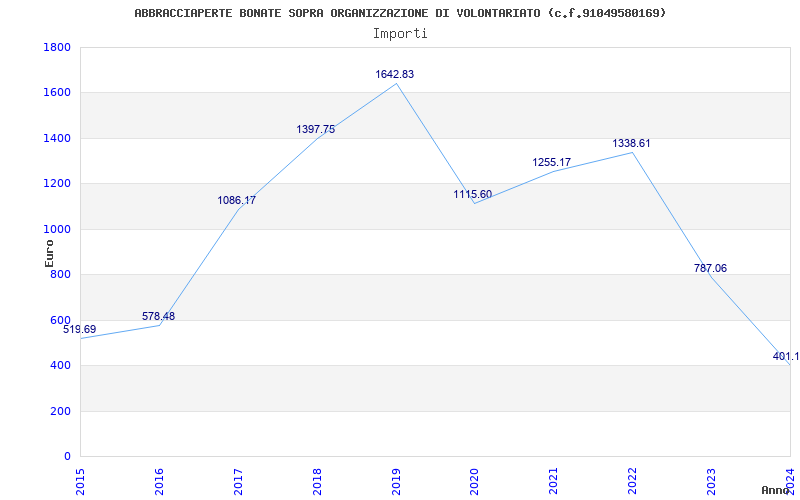
Task: Click the 2022 x-axis tick label
Action: (x=633, y=482)
